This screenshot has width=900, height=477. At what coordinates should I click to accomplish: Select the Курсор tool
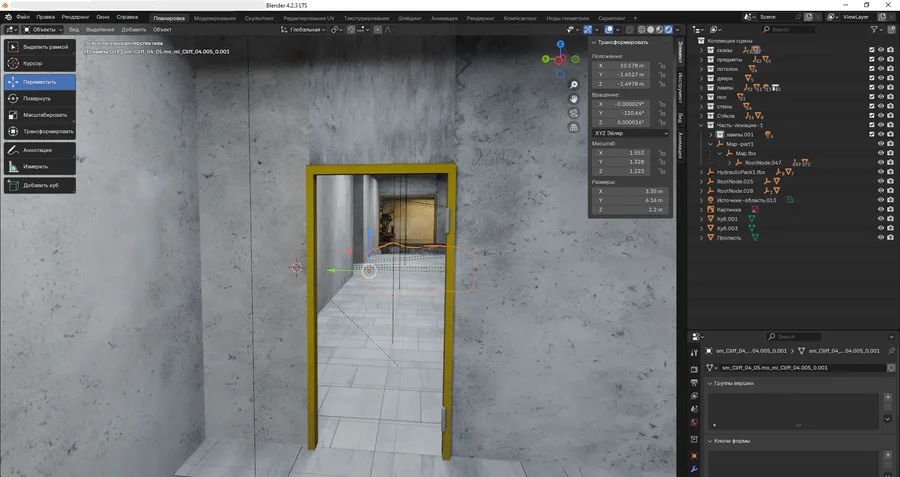click(x=40, y=63)
